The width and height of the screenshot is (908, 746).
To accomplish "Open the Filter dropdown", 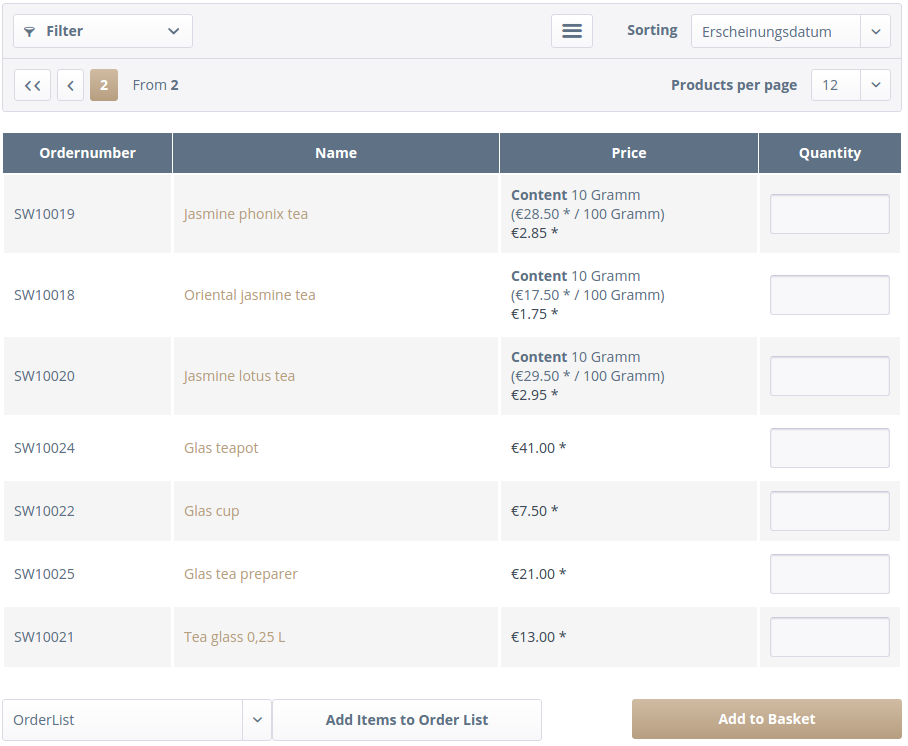I will tap(102, 31).
